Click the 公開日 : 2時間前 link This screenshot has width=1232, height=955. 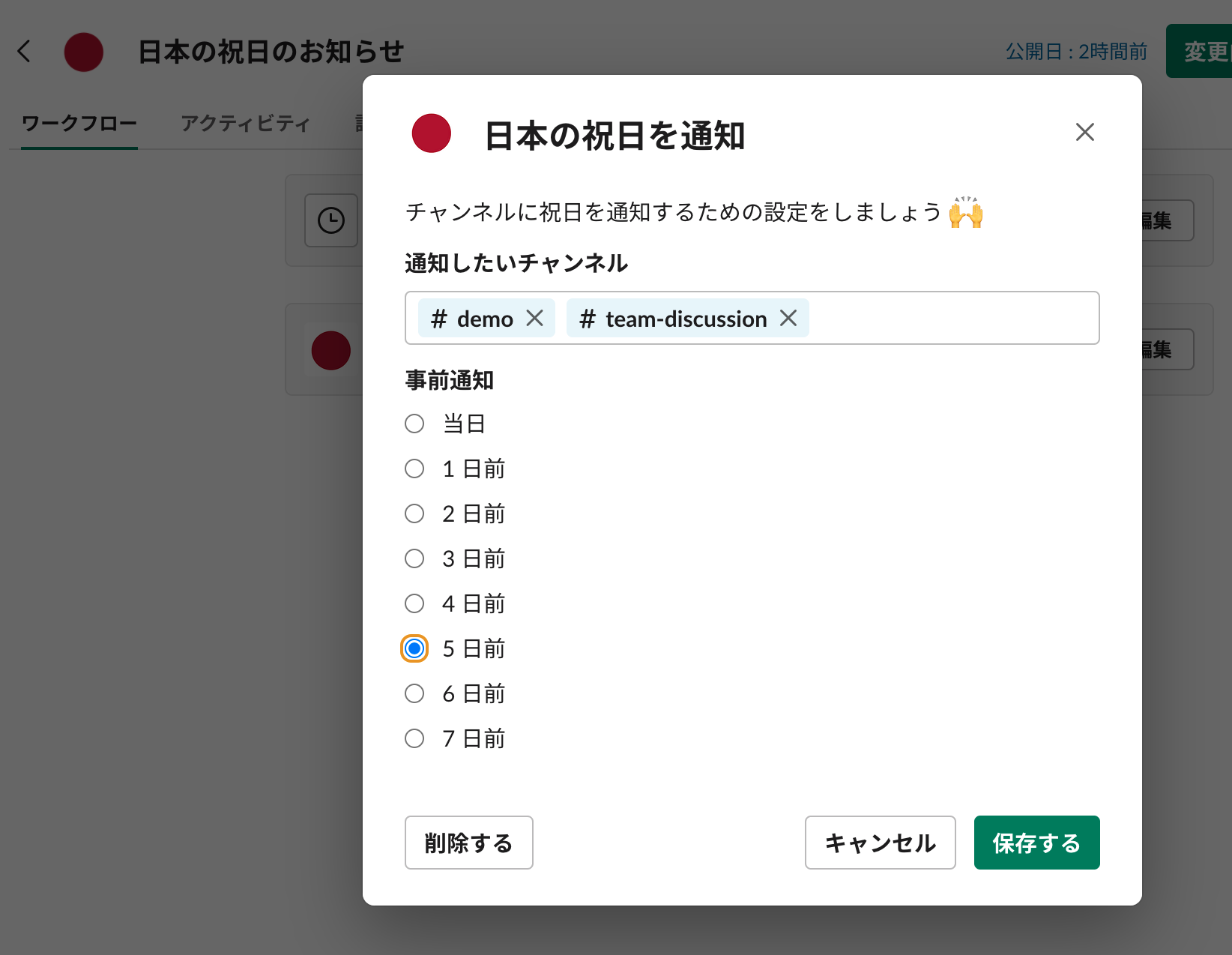1076,52
